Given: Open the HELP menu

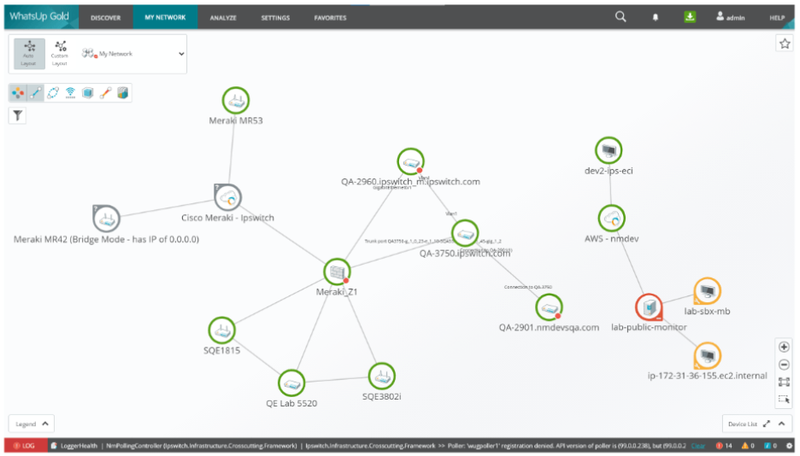Looking at the screenshot, I should [777, 17].
